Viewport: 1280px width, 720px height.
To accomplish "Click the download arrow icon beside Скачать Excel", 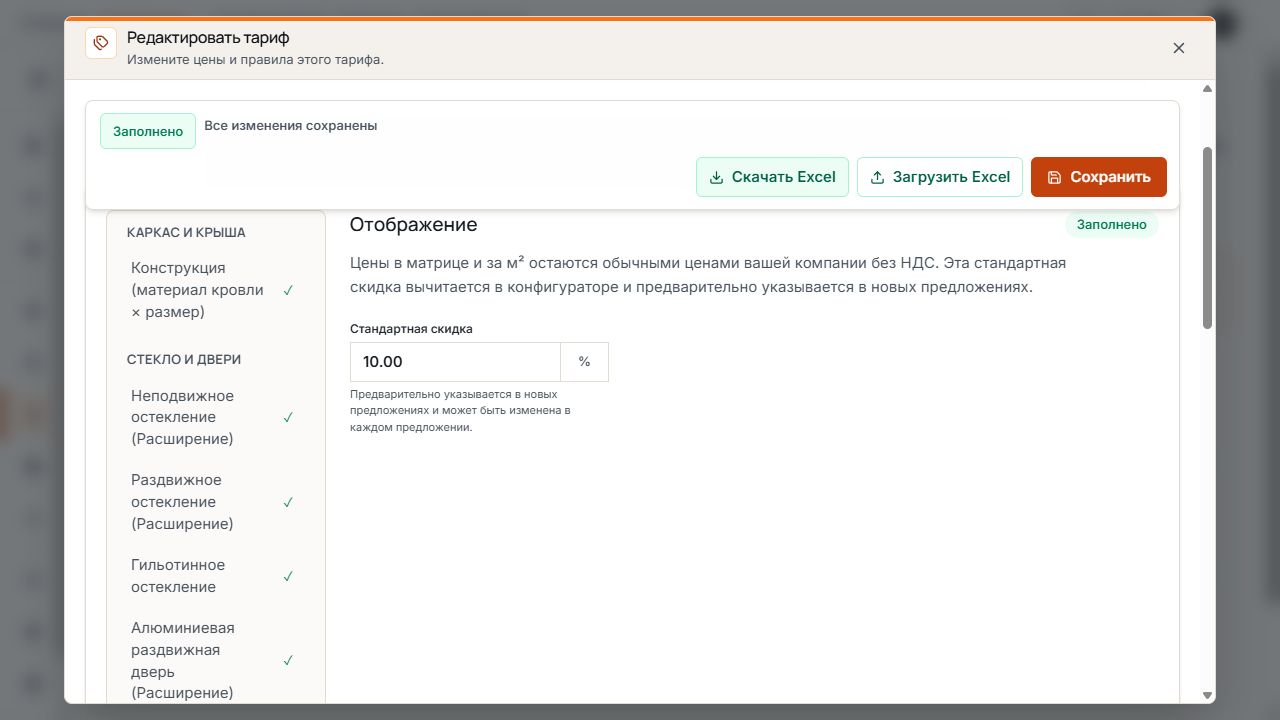I will pos(716,177).
